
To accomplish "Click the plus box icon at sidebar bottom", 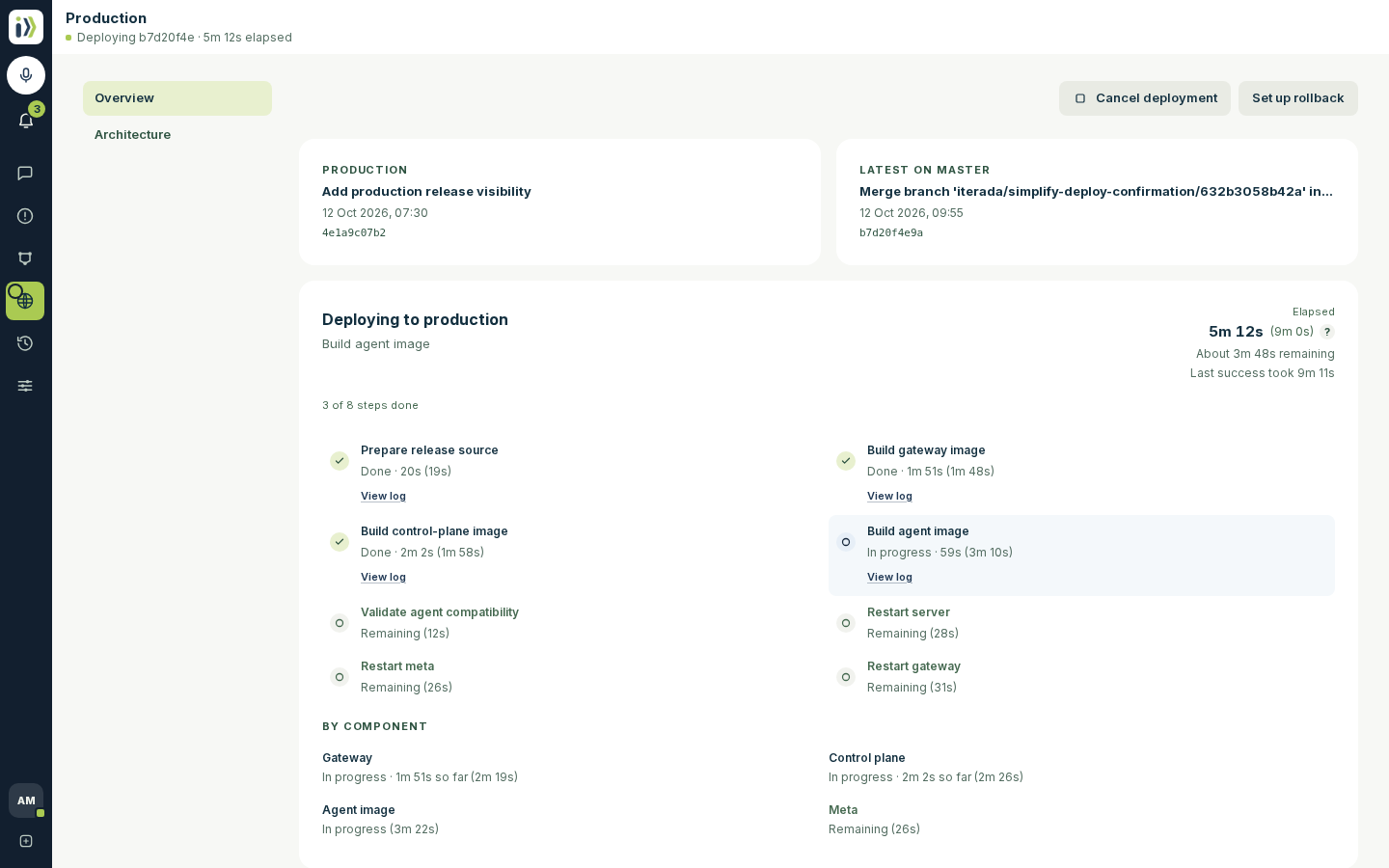I will (26, 841).
